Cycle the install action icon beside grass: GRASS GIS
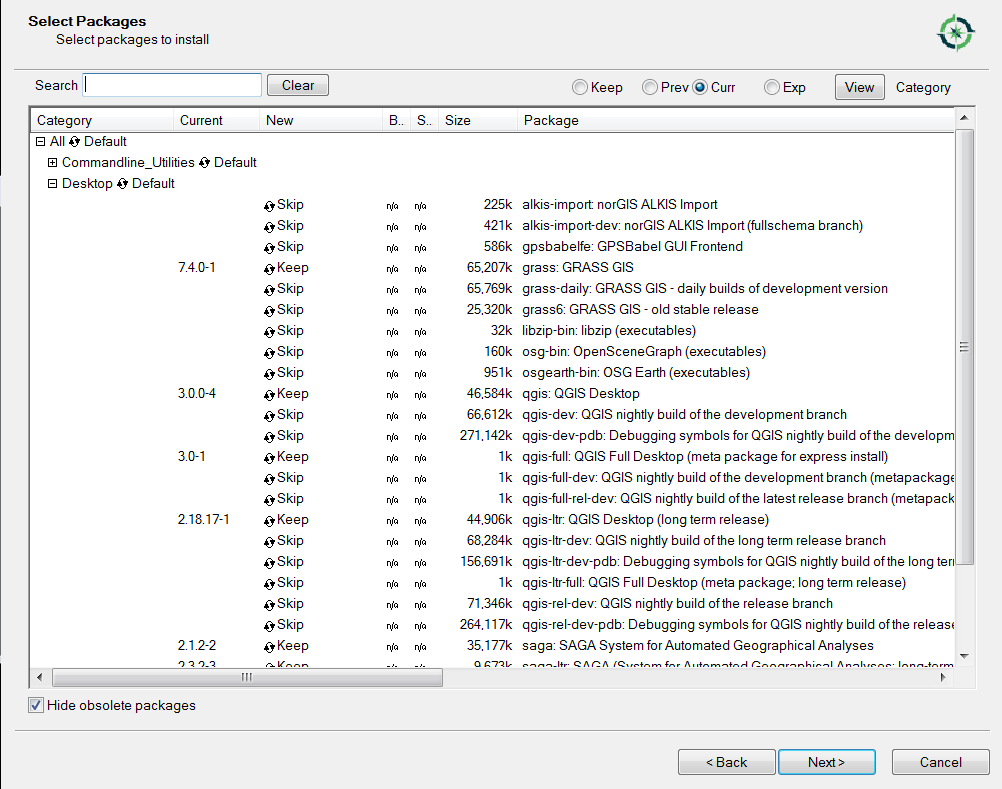1002x789 pixels. click(x=270, y=267)
